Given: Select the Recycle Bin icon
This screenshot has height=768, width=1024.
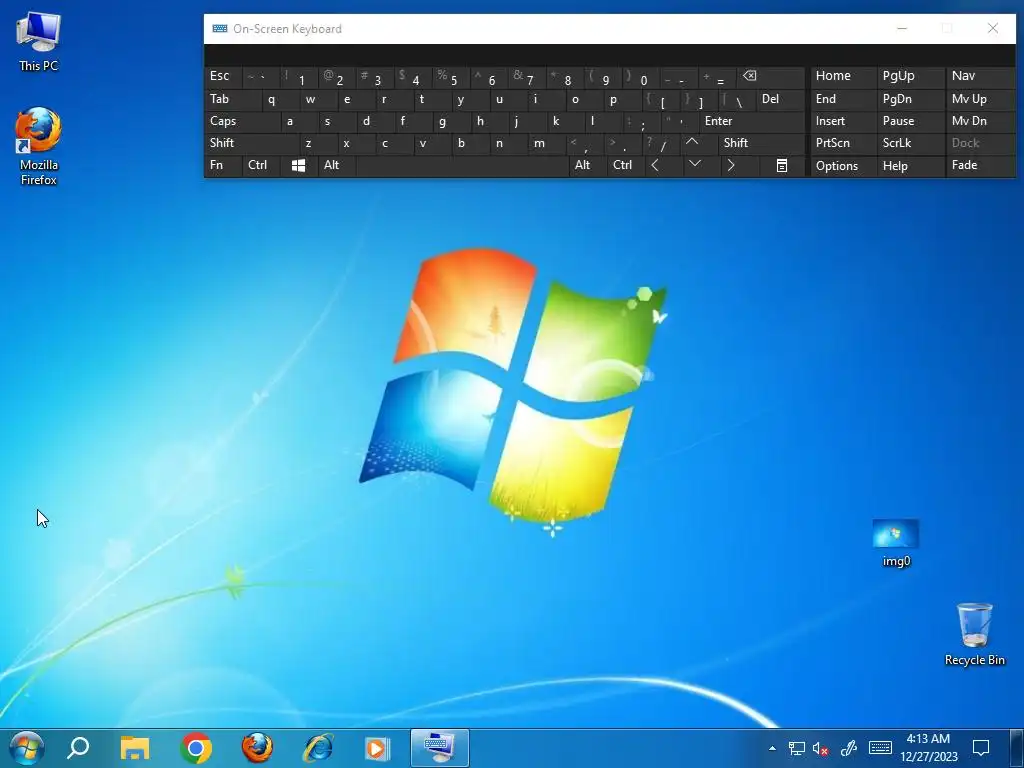Looking at the screenshot, I should pos(974,634).
